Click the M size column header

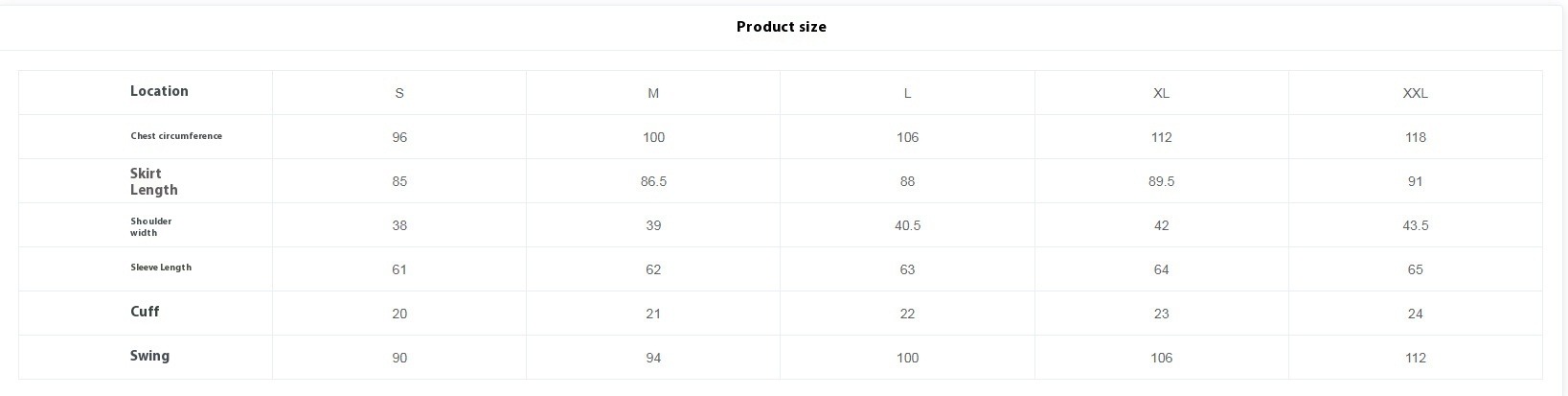click(x=653, y=93)
